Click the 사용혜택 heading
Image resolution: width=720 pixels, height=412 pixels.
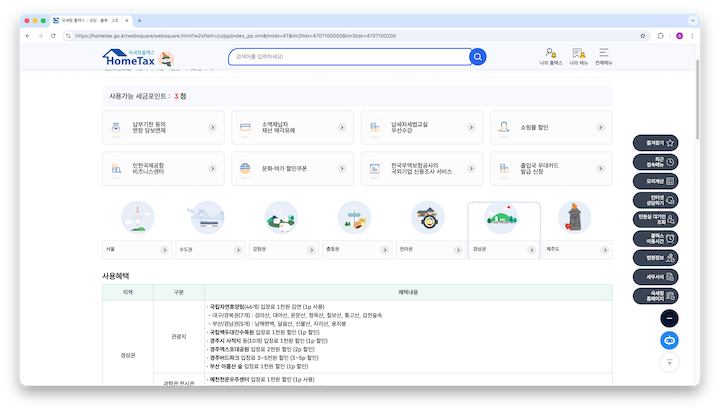click(x=116, y=276)
